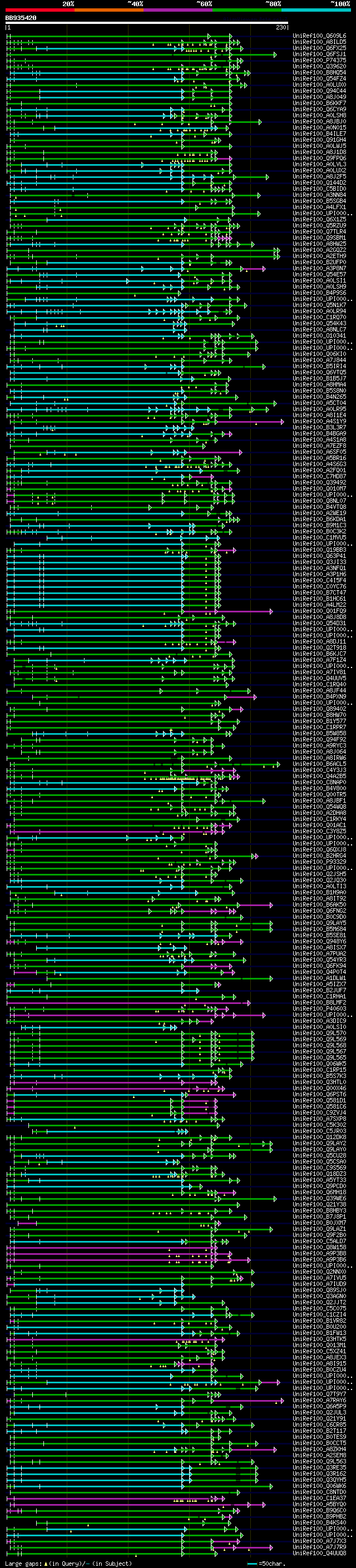Select the UniRef100_Q9SBM1 row label
The height and width of the screenshot is (1568, 356).
(x=319, y=238)
